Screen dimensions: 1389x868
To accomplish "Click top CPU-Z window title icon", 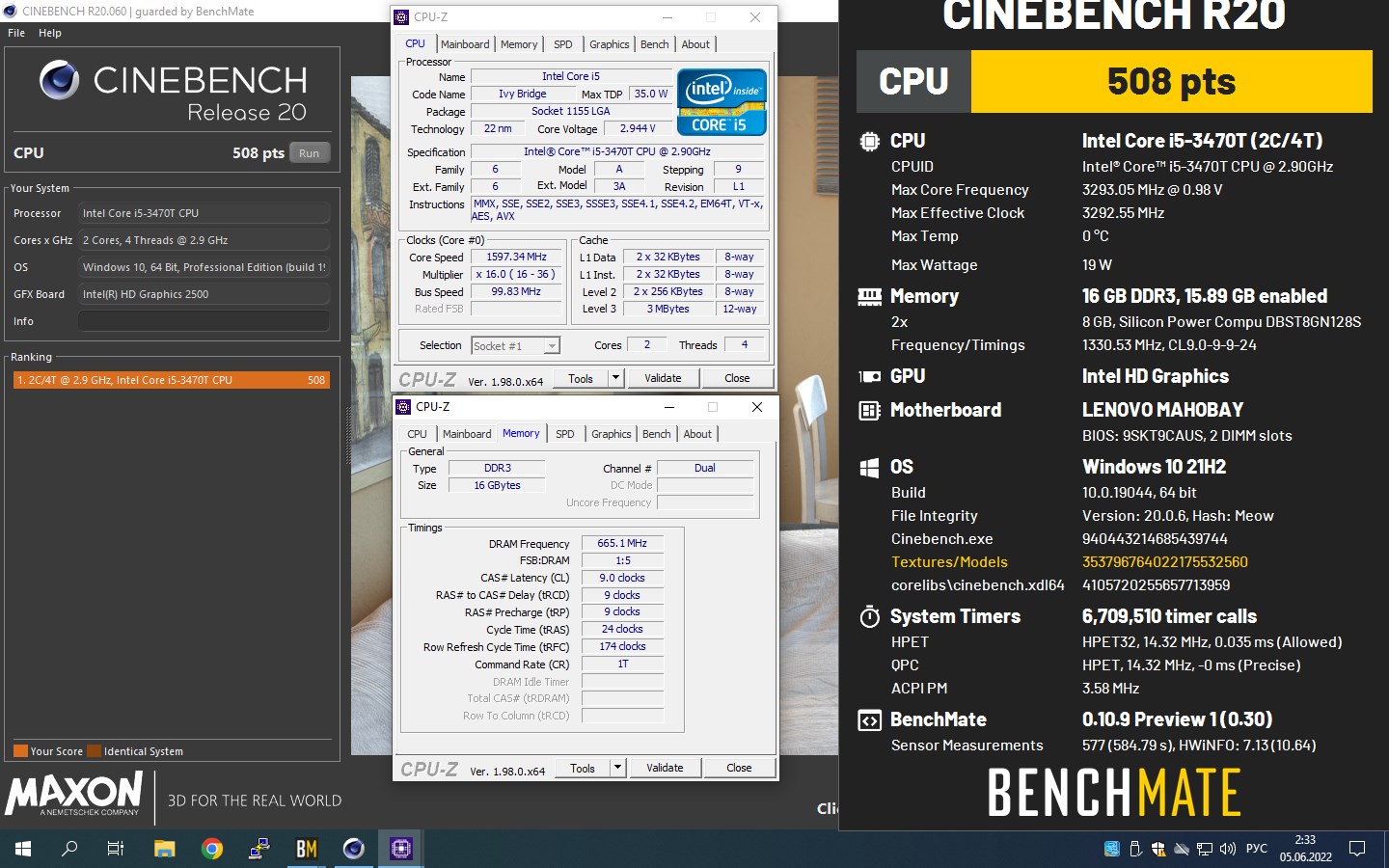I will [402, 17].
